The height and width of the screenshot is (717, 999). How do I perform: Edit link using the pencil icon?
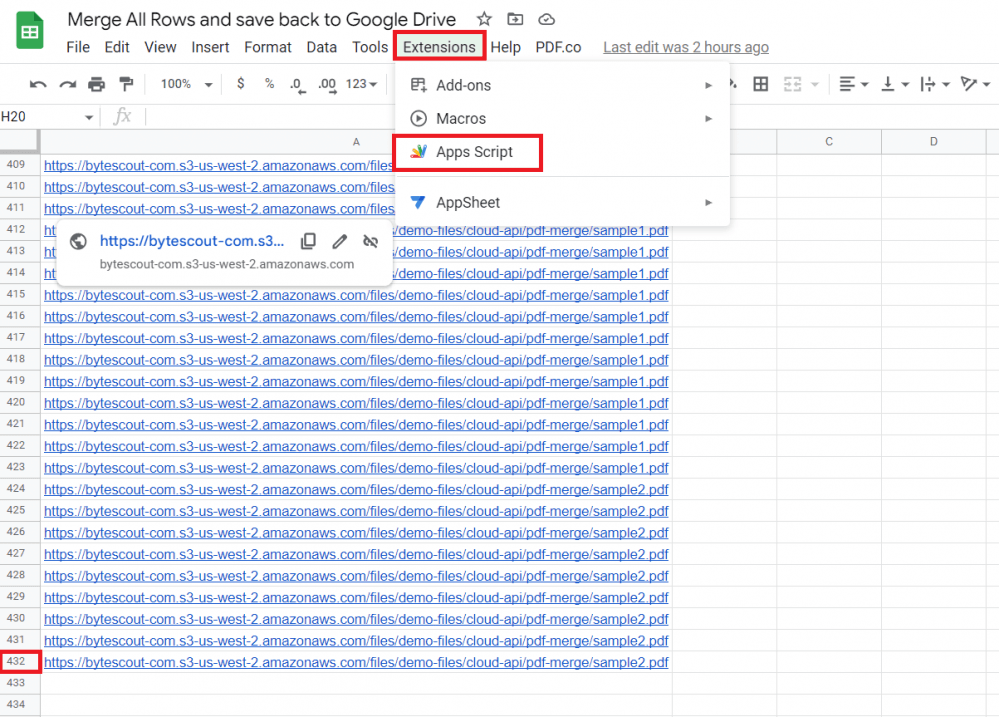340,241
